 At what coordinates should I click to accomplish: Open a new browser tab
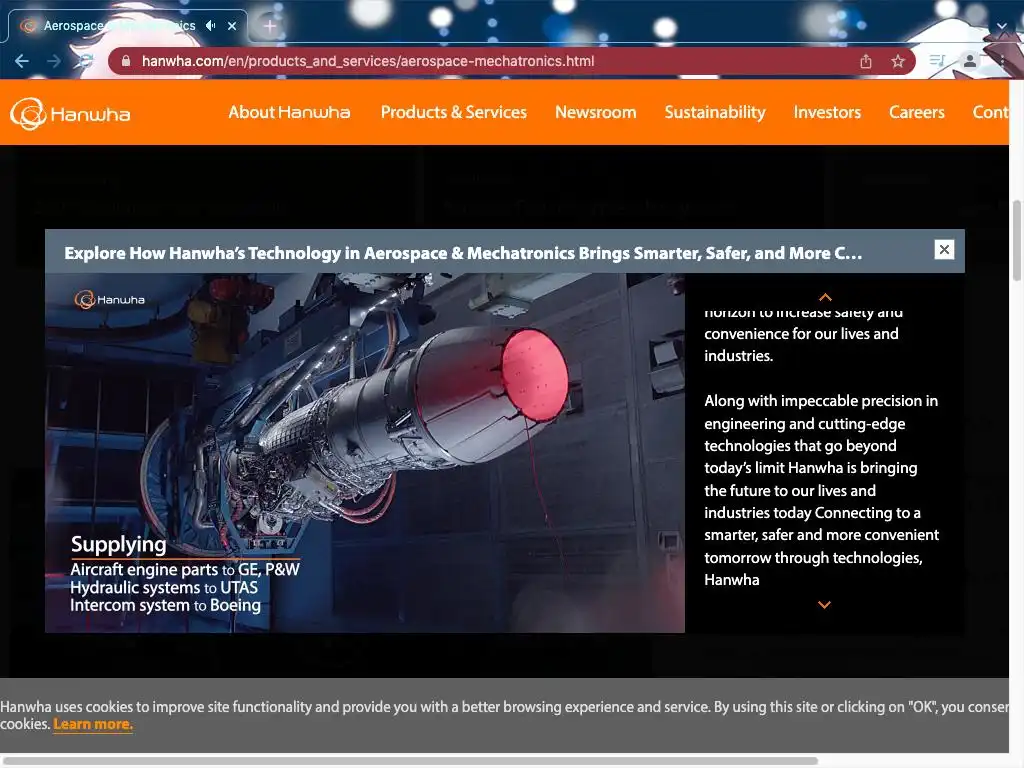tap(270, 26)
